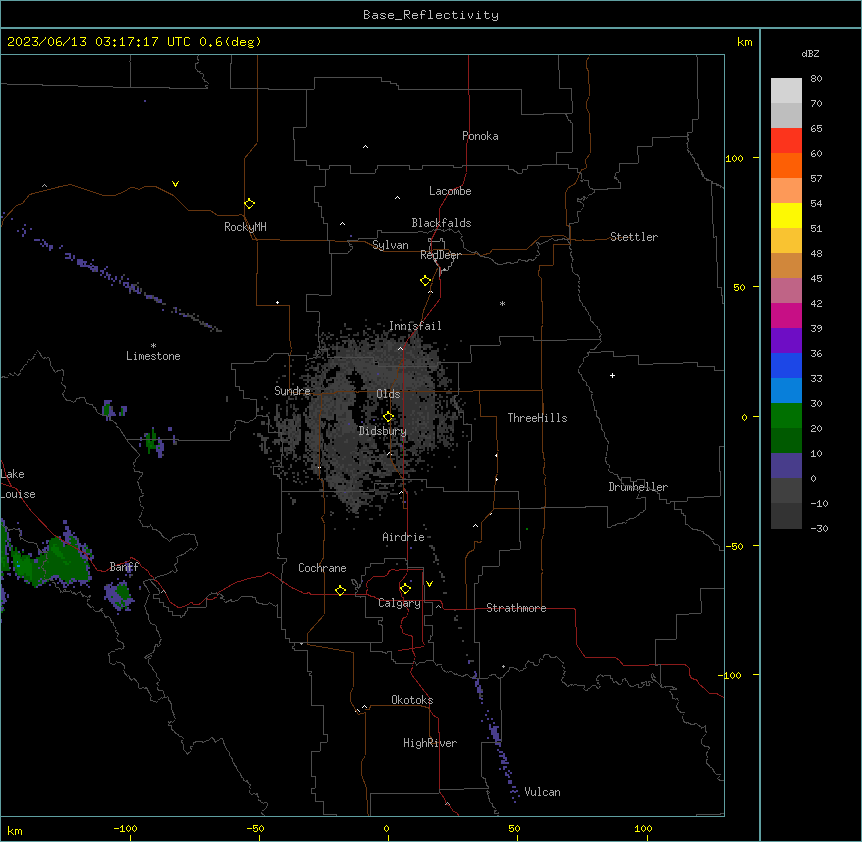The width and height of the screenshot is (862, 842).
Task: Click the Didsbury city label
Action: (x=383, y=431)
